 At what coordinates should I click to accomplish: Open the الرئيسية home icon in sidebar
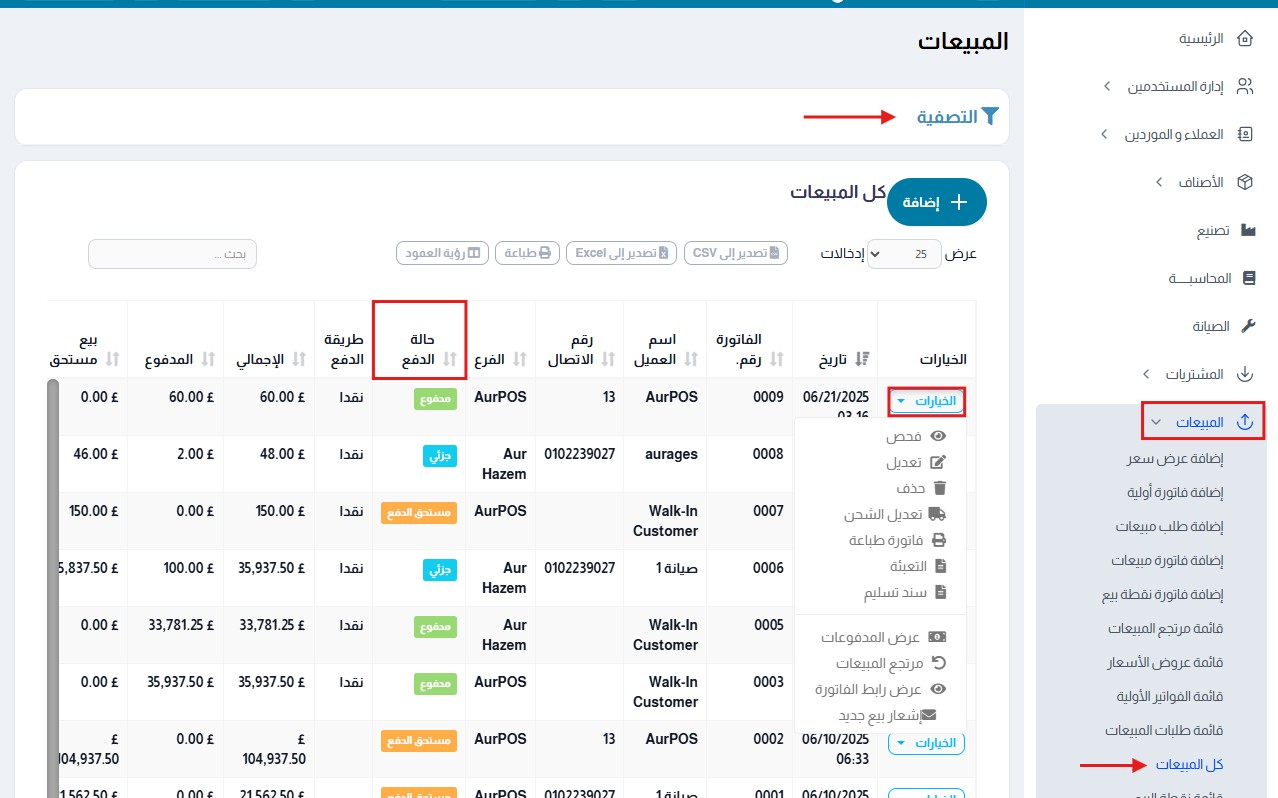[1245, 39]
